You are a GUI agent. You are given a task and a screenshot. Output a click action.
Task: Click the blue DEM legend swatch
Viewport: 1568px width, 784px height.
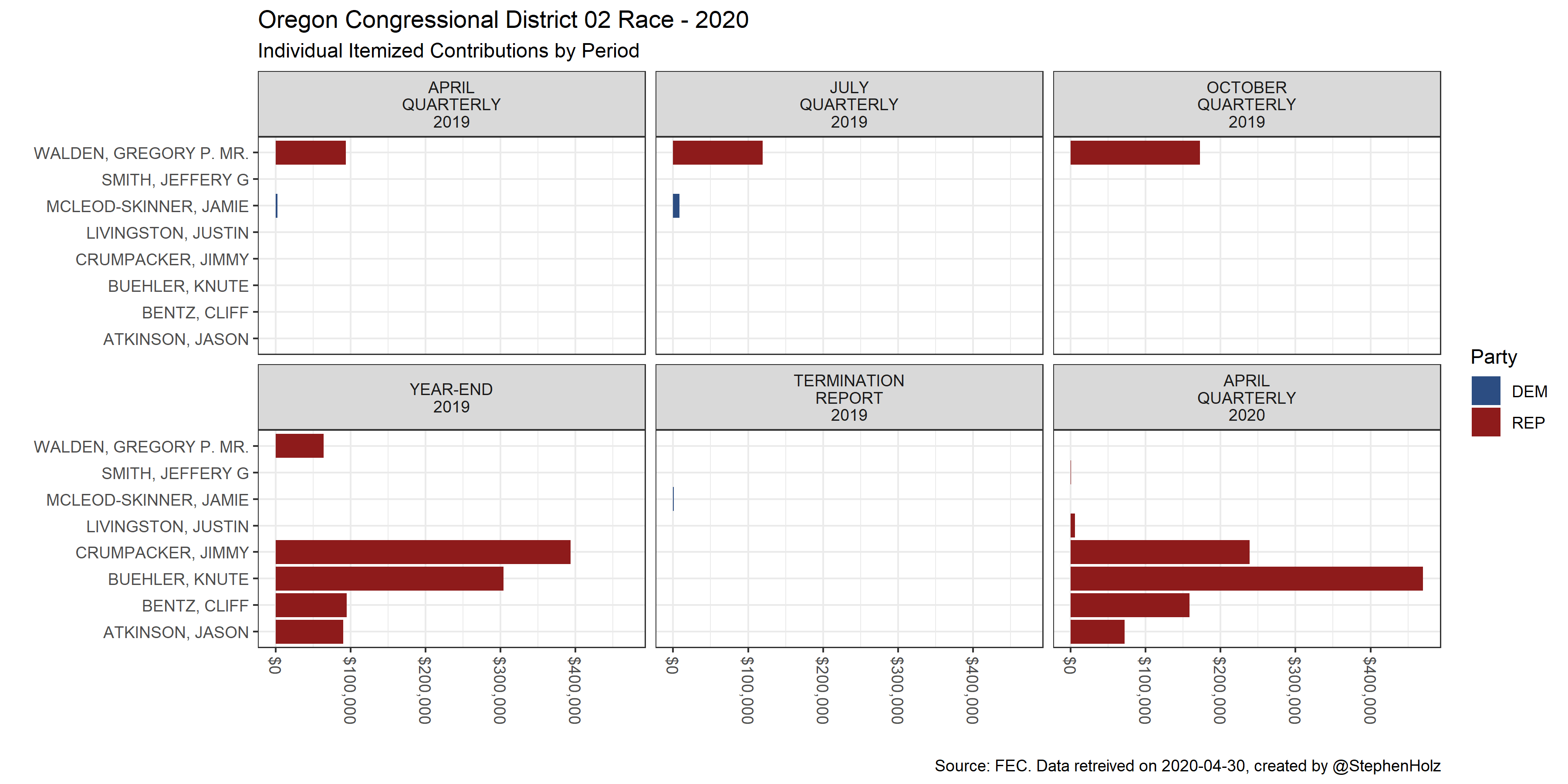tap(1485, 391)
